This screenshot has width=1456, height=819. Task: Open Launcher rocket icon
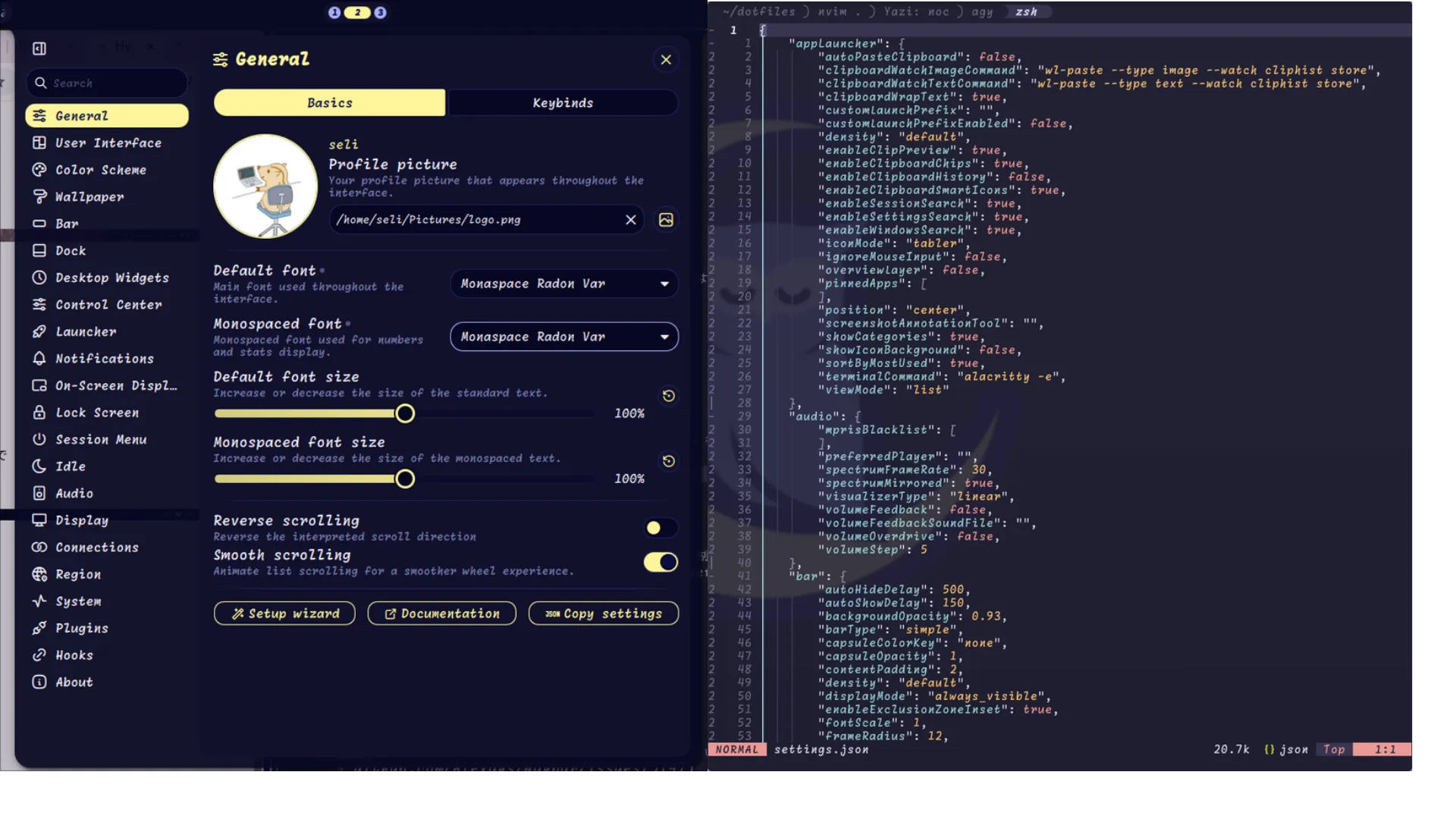(39, 331)
